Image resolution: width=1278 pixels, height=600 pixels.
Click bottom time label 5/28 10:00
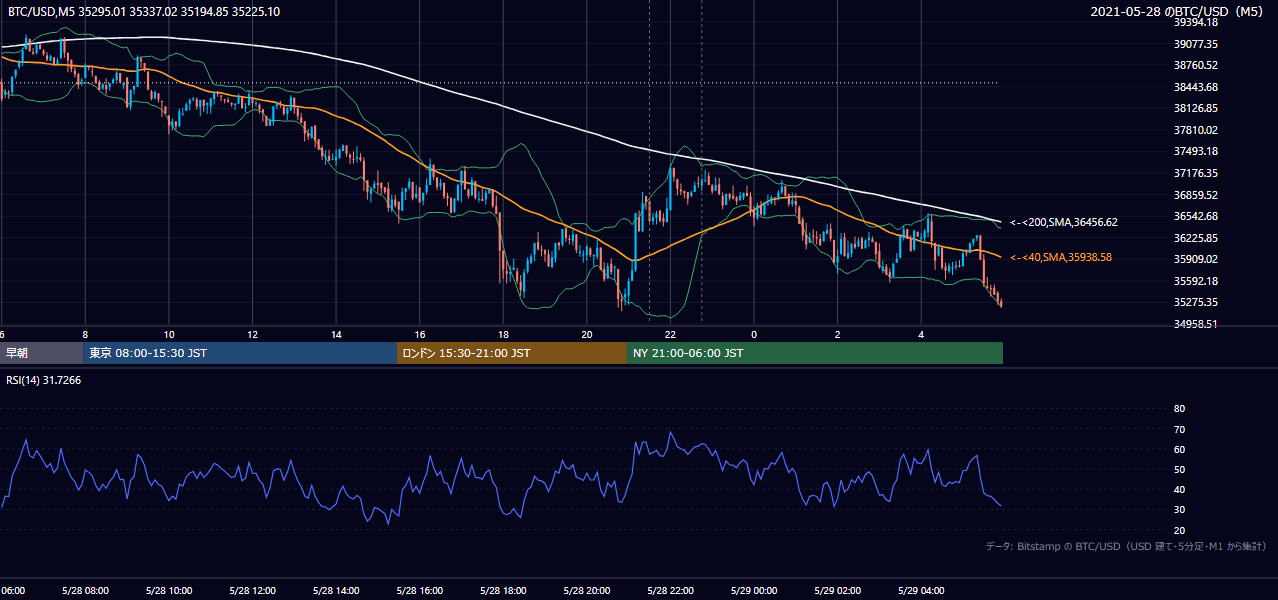tap(168, 590)
